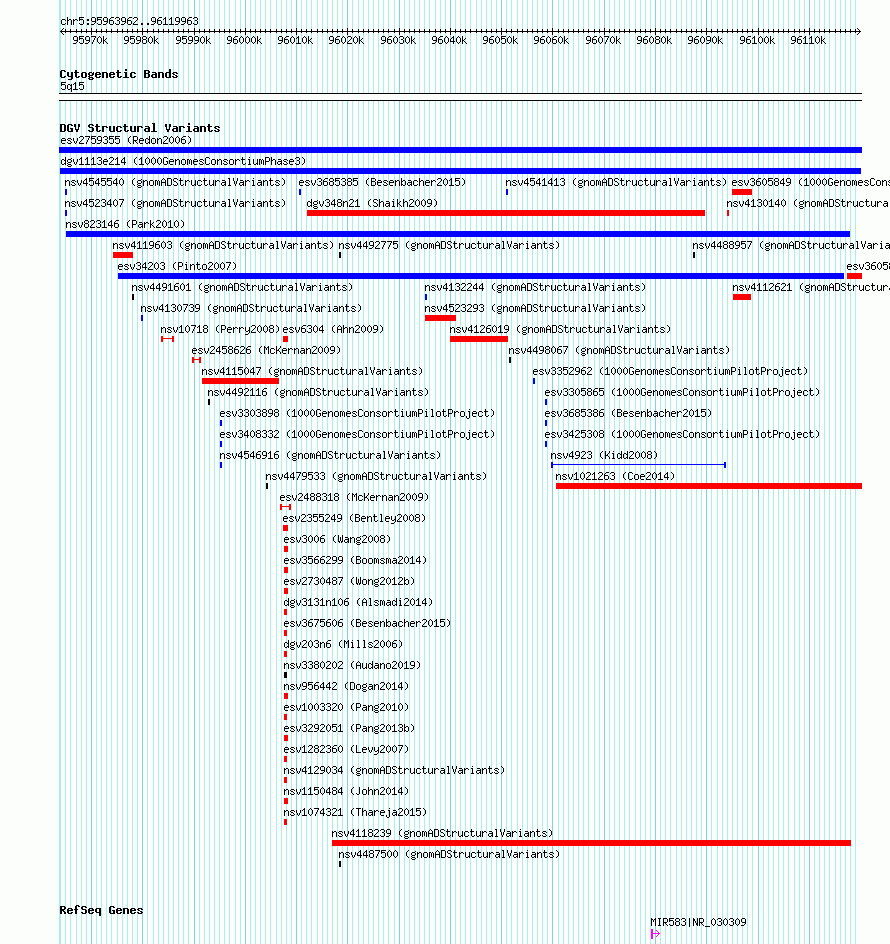Screen dimensions: 890x944
Task: Select the chr5:95963962..96119963 region label
Action: (x=129, y=21)
